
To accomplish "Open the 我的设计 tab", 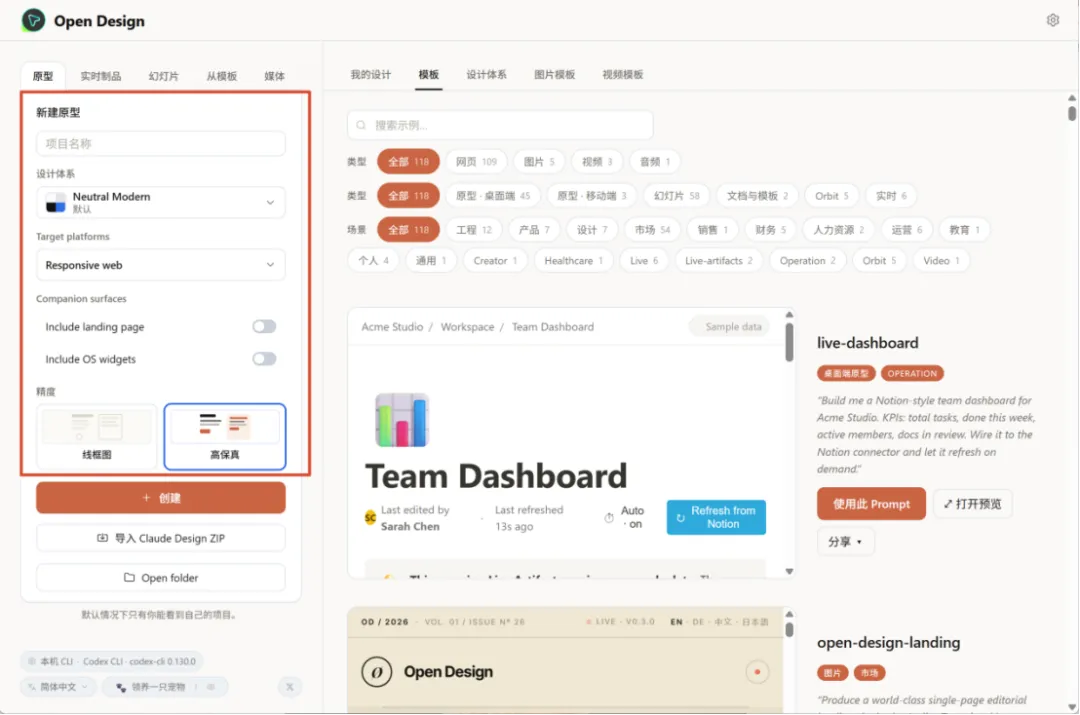I will [x=370, y=74].
